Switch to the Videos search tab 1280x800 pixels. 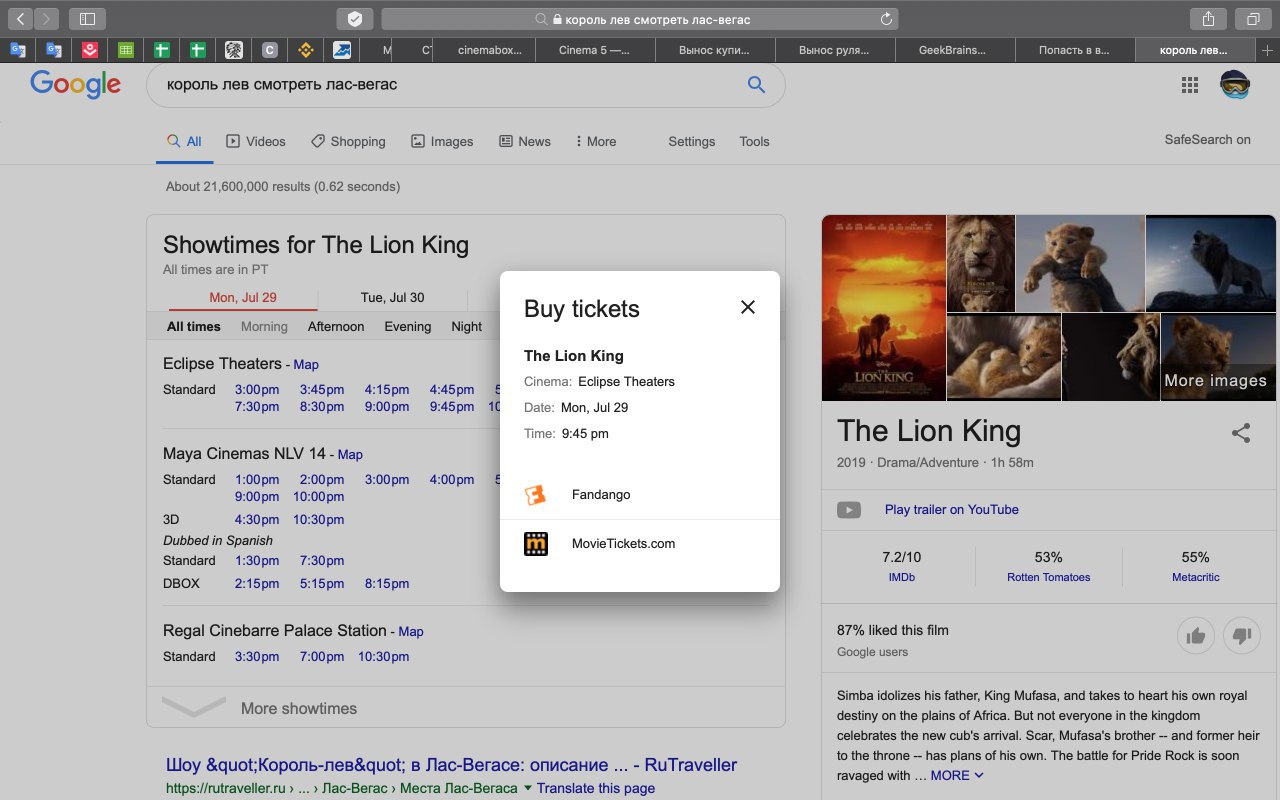(256, 141)
